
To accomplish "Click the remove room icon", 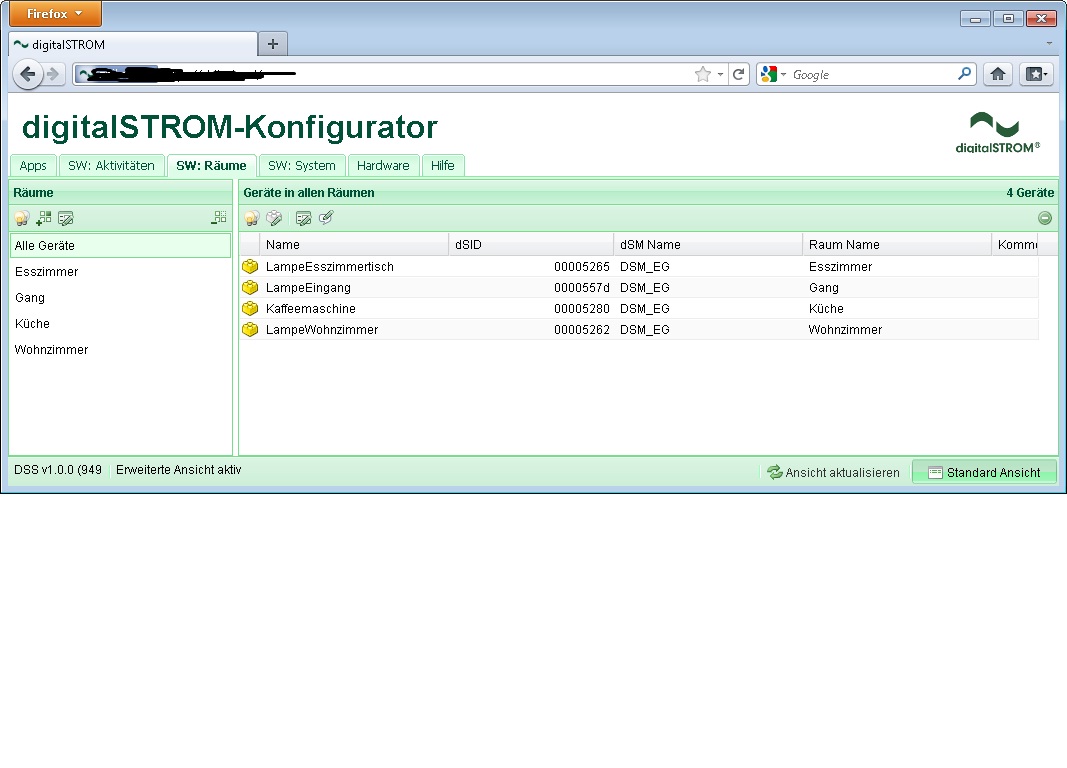I will pos(218,218).
